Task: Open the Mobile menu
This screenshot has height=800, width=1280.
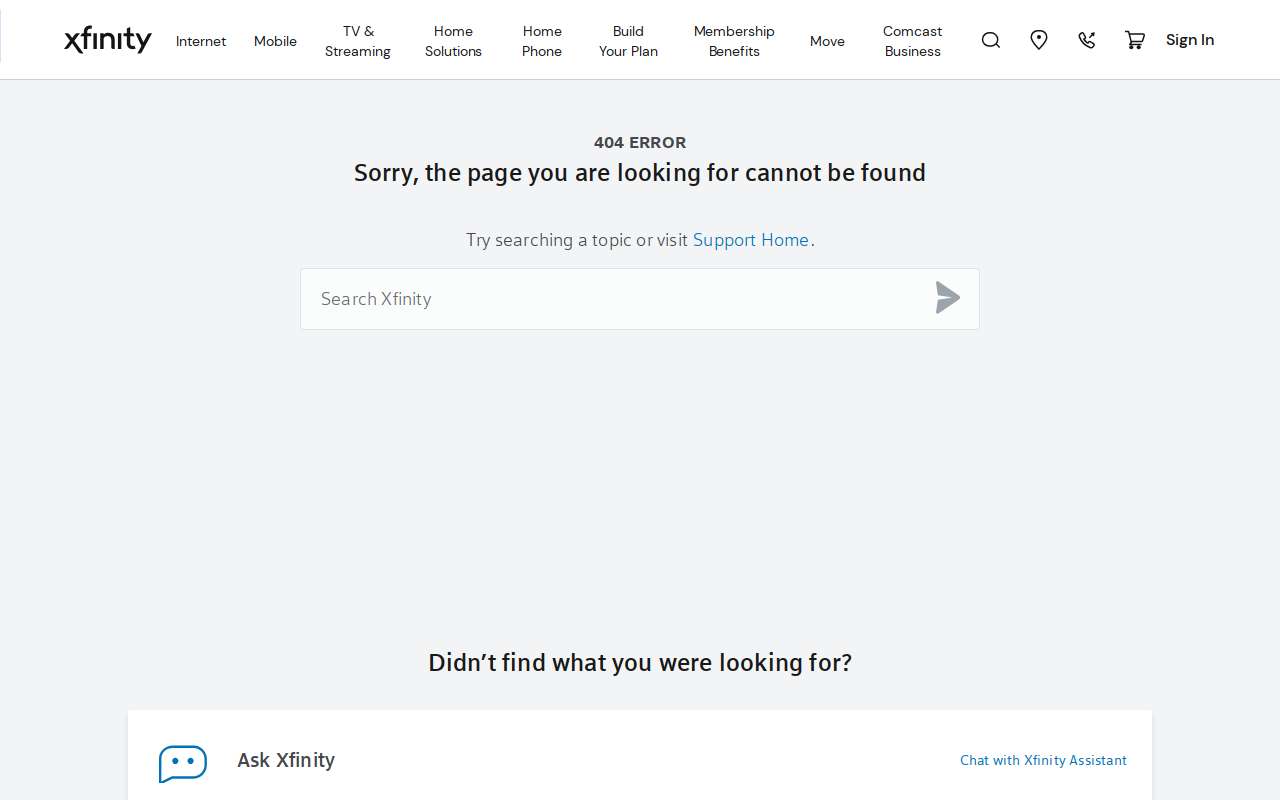Action: coord(275,41)
